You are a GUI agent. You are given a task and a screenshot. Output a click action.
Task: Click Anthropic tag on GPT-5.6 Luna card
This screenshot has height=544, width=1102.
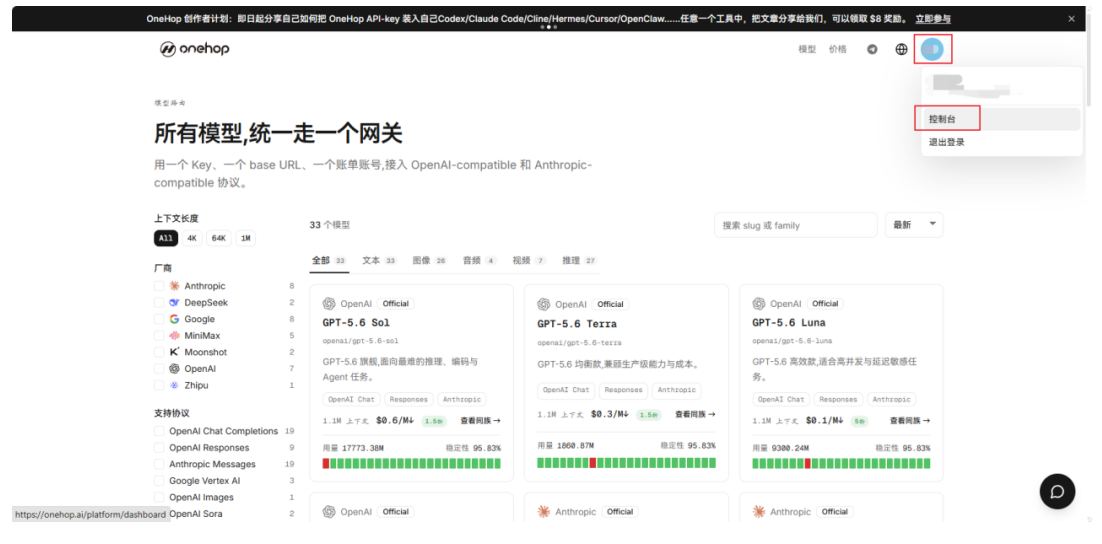[x=891, y=399]
